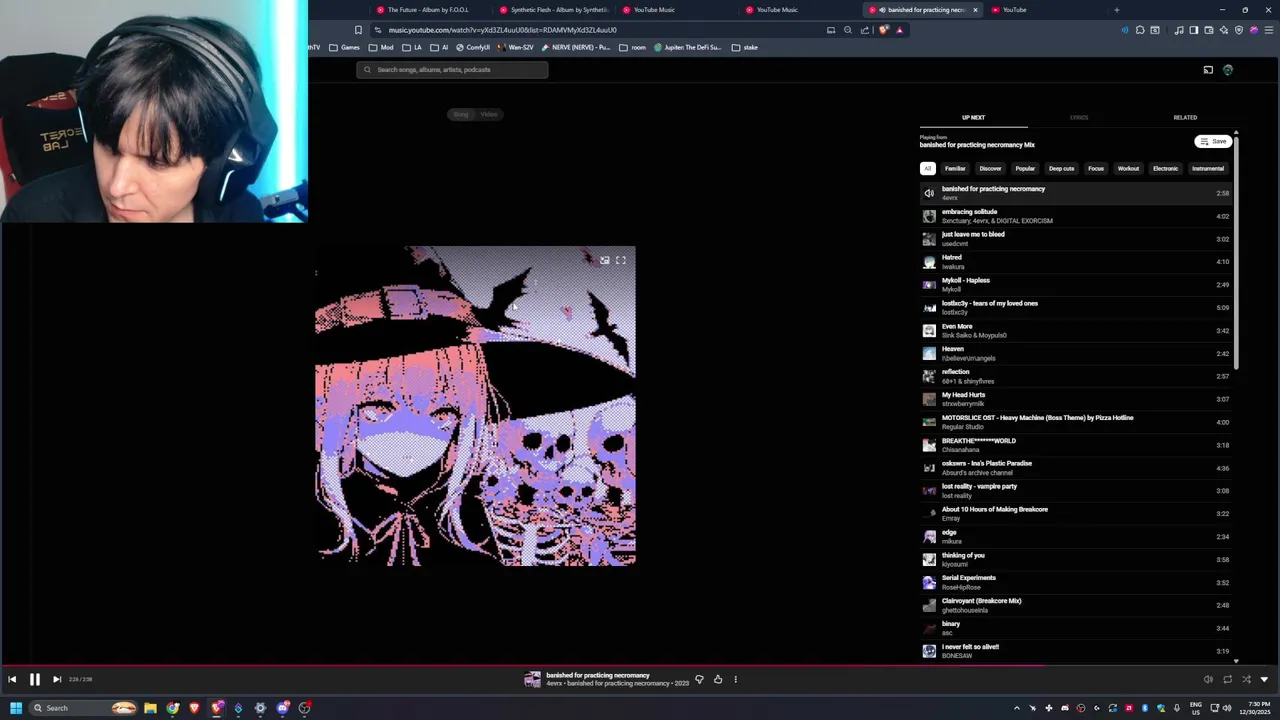Select the Deep cuts filter chip

[1062, 168]
